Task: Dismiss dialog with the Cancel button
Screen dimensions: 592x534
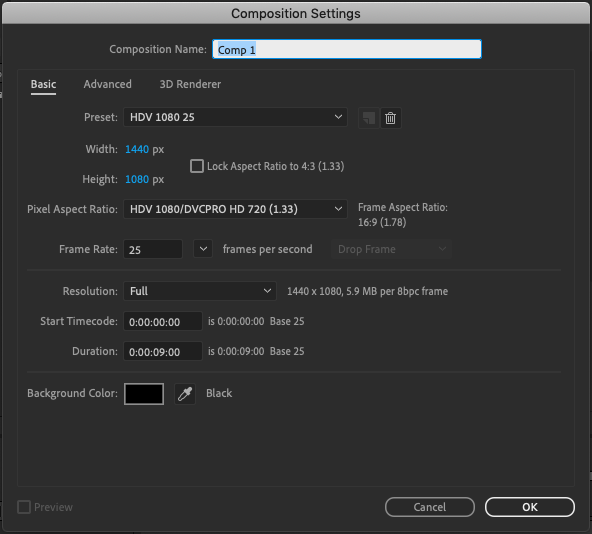Action: [x=430, y=507]
